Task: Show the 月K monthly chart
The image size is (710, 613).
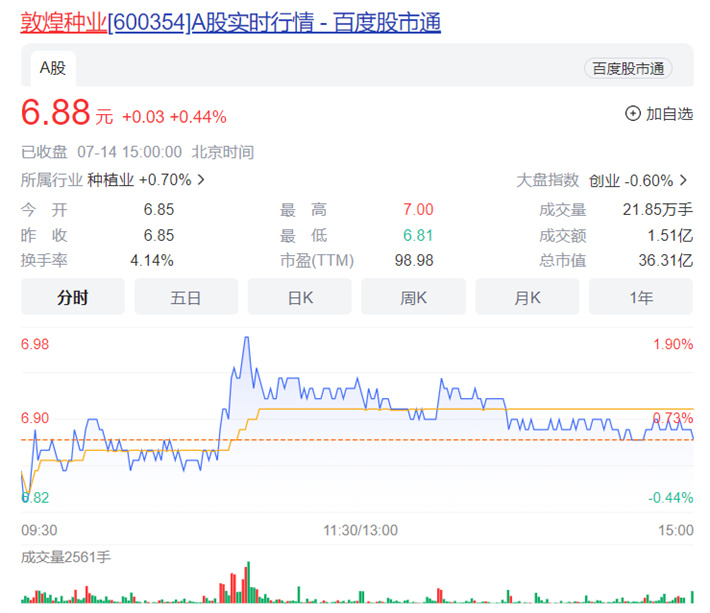Action: click(x=527, y=297)
